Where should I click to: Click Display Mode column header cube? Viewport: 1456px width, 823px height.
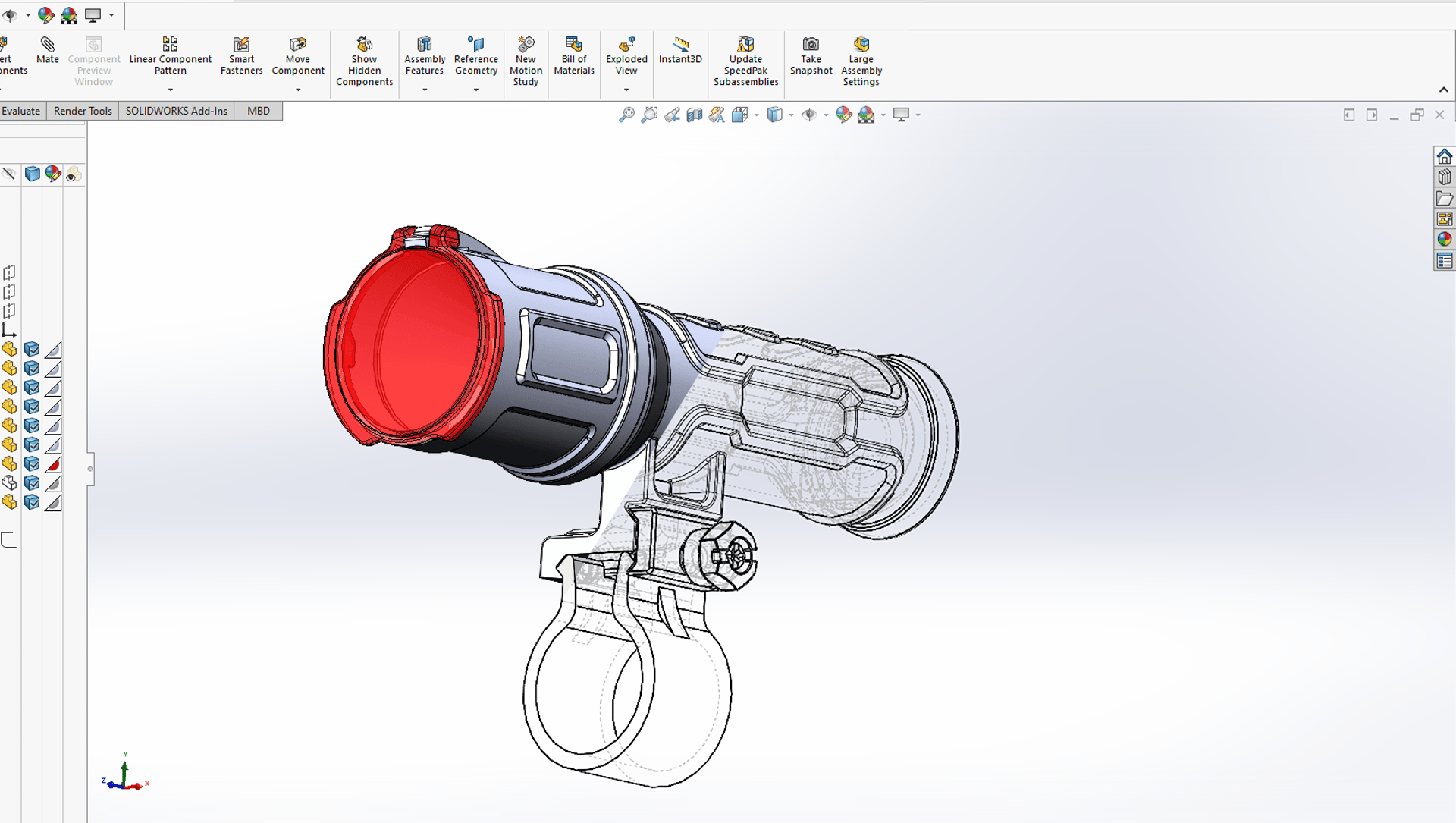click(x=32, y=174)
